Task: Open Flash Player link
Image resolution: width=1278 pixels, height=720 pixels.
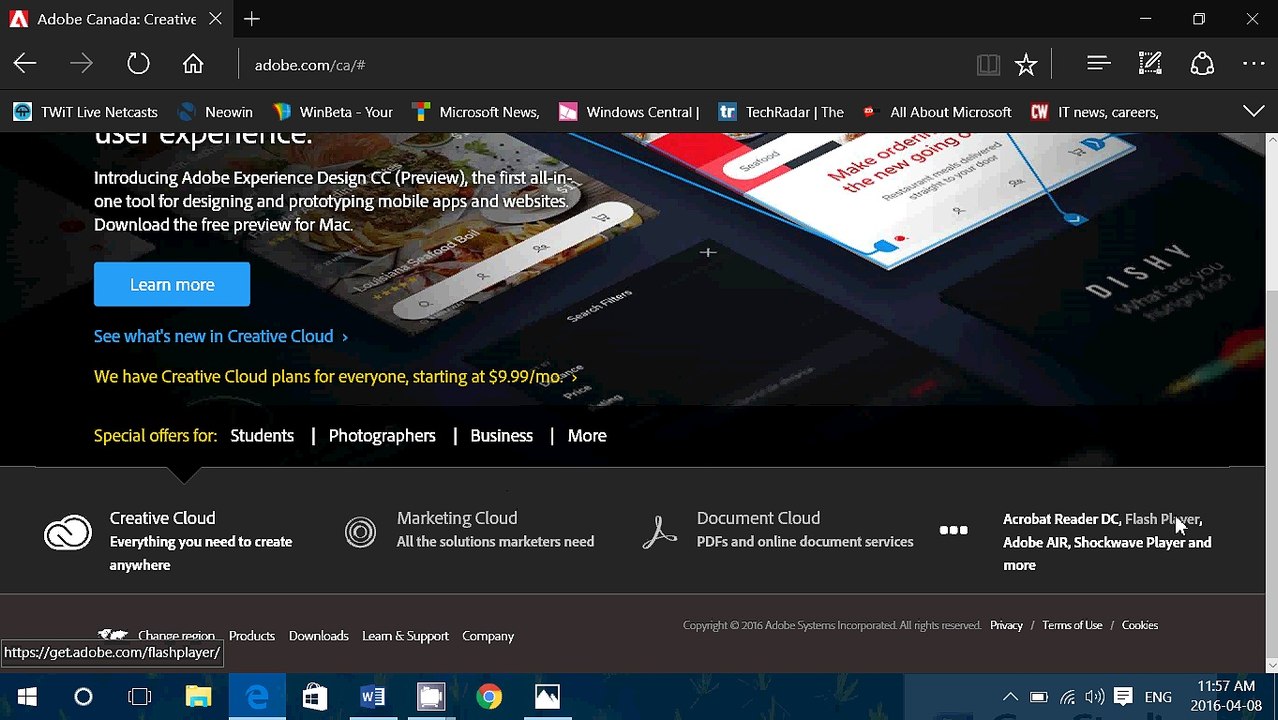Action: (1162, 519)
